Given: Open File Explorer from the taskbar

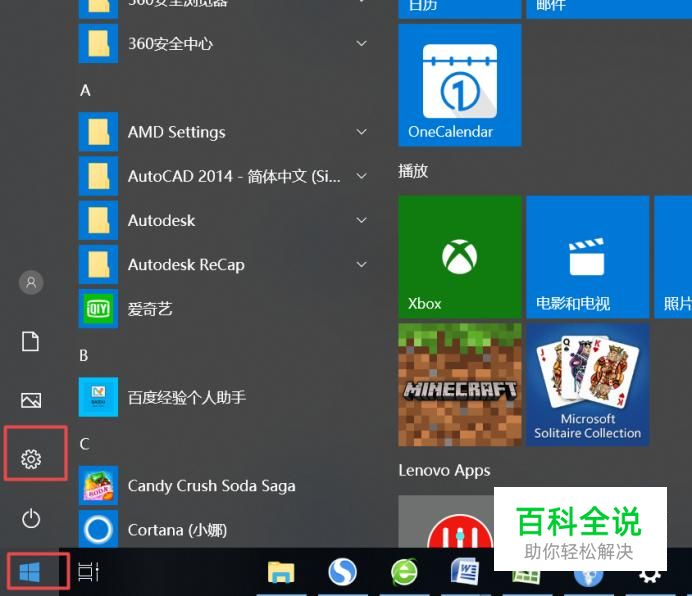Looking at the screenshot, I should [x=281, y=572].
